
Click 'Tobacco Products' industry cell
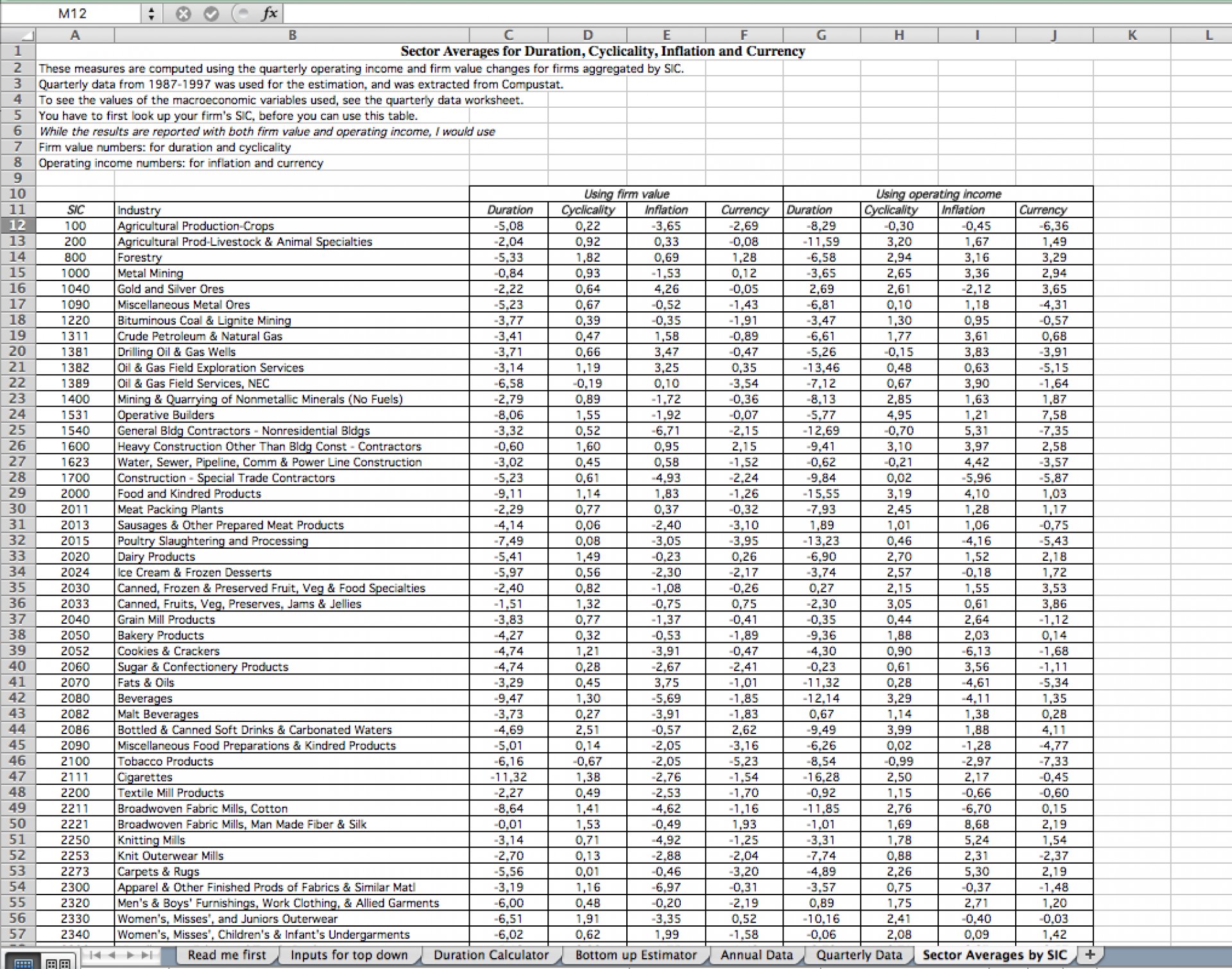292,761
